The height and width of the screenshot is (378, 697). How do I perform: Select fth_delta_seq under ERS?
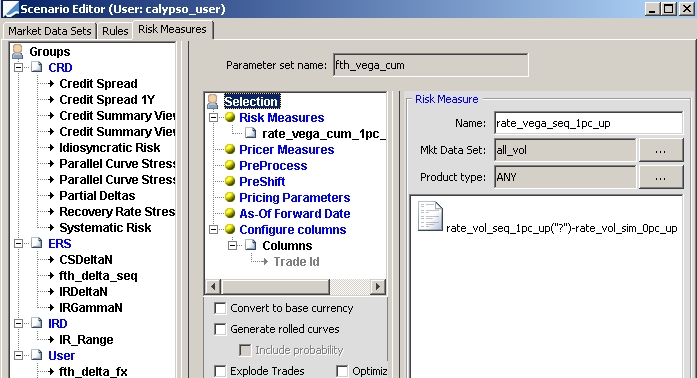[98, 276]
